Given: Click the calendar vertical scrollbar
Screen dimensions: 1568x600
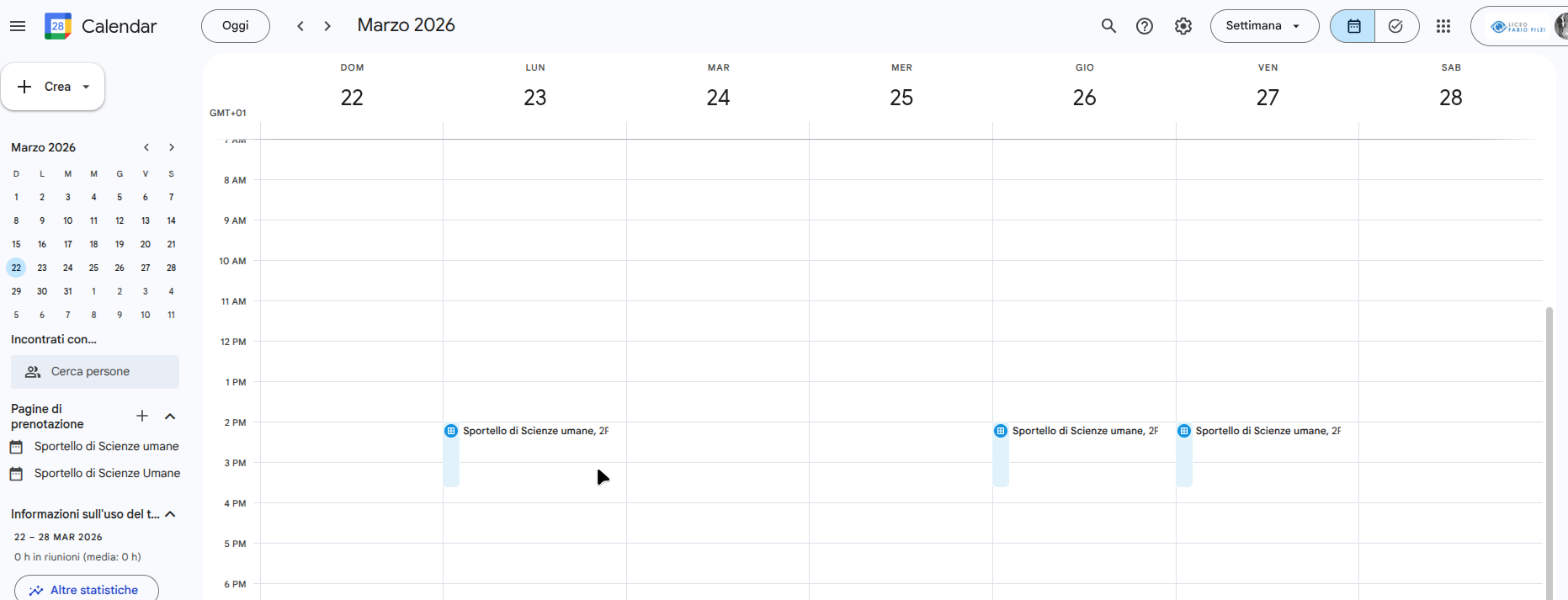Looking at the screenshot, I should [x=1549, y=453].
